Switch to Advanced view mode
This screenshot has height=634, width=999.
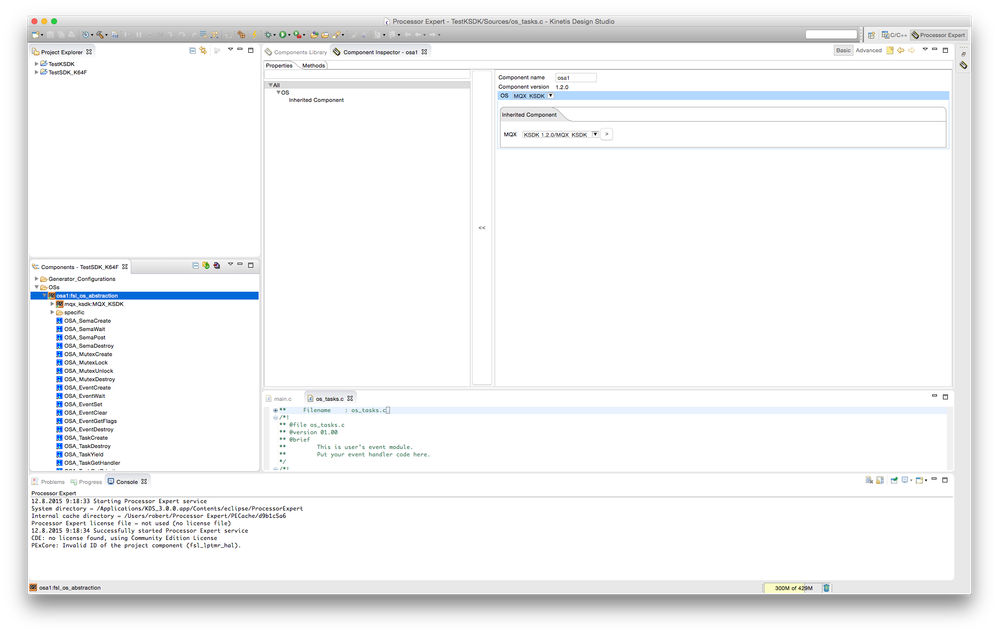[x=868, y=50]
